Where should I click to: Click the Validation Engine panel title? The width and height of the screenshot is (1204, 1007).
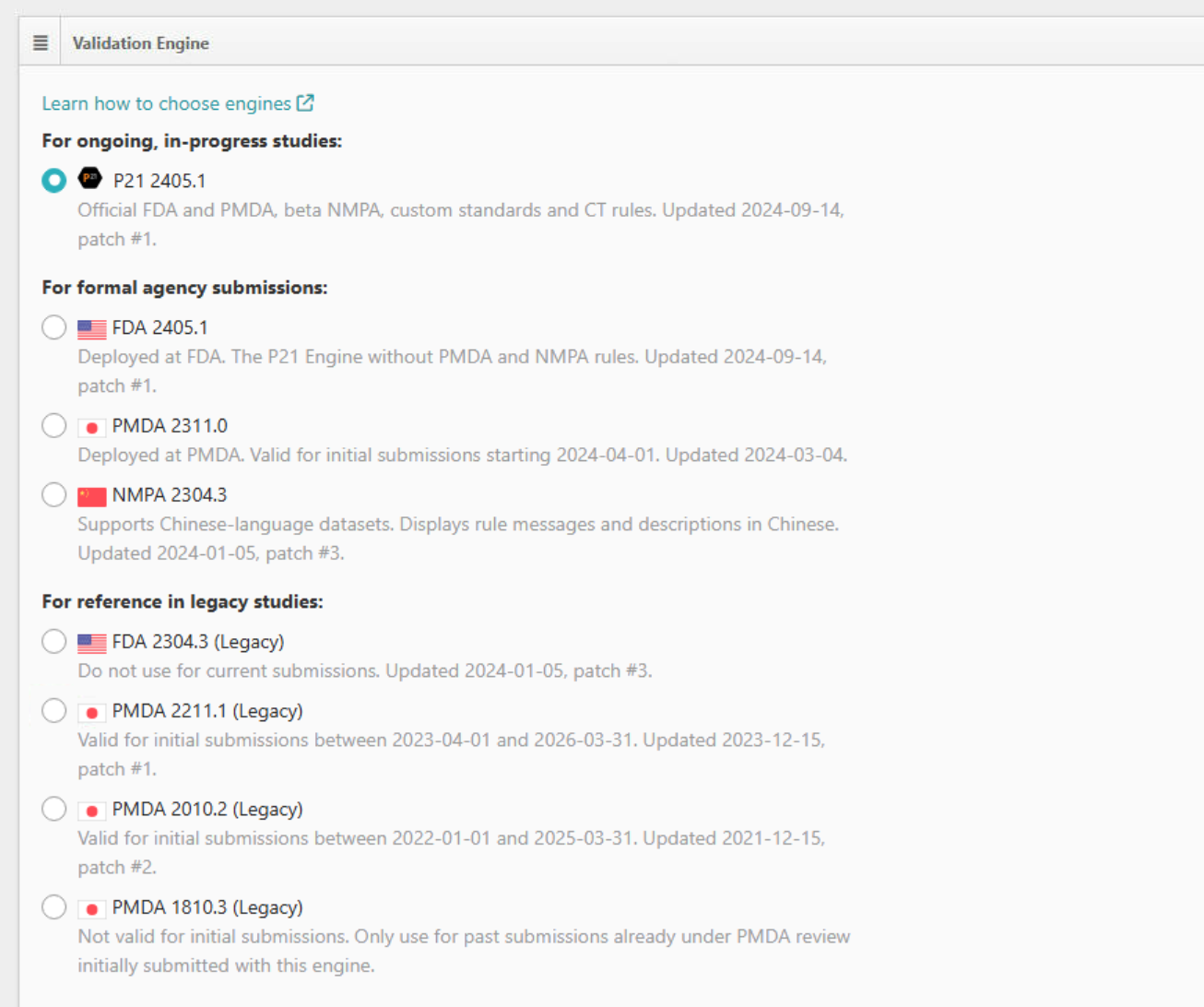click(141, 42)
